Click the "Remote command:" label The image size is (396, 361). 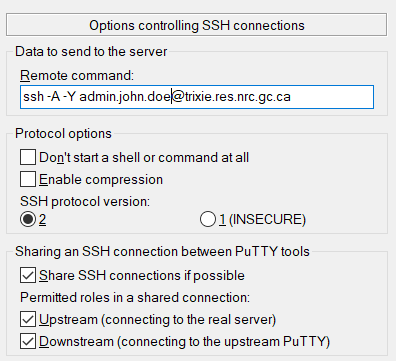click(77, 76)
